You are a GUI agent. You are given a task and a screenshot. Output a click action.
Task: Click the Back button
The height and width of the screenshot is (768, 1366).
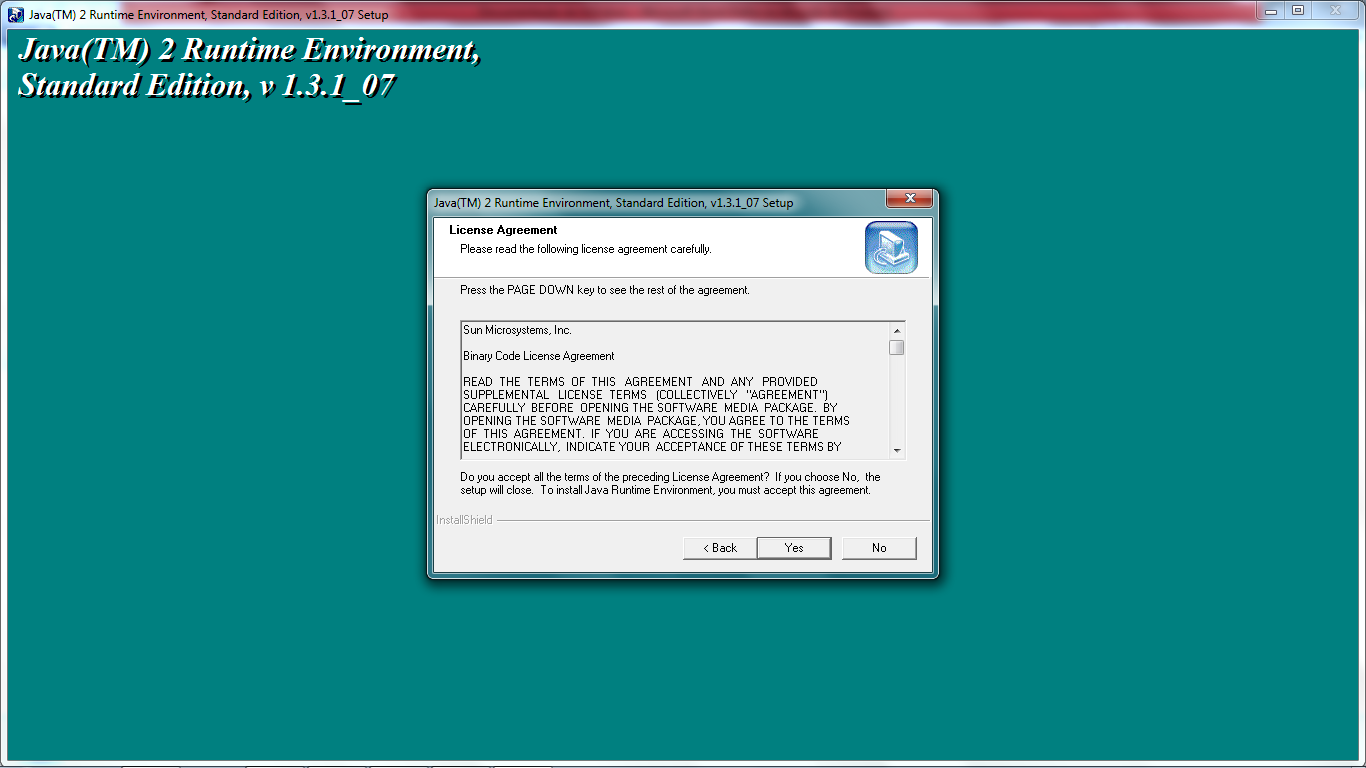point(719,547)
